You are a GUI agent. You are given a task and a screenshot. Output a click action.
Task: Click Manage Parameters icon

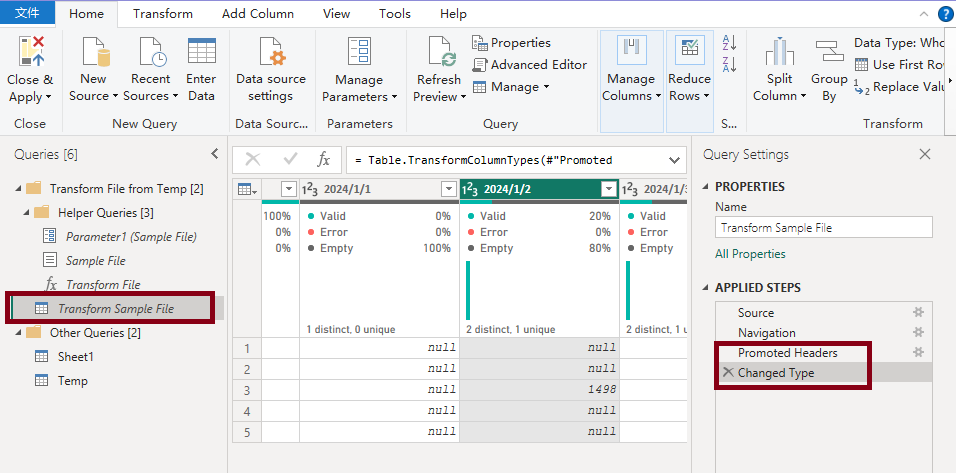point(359,51)
